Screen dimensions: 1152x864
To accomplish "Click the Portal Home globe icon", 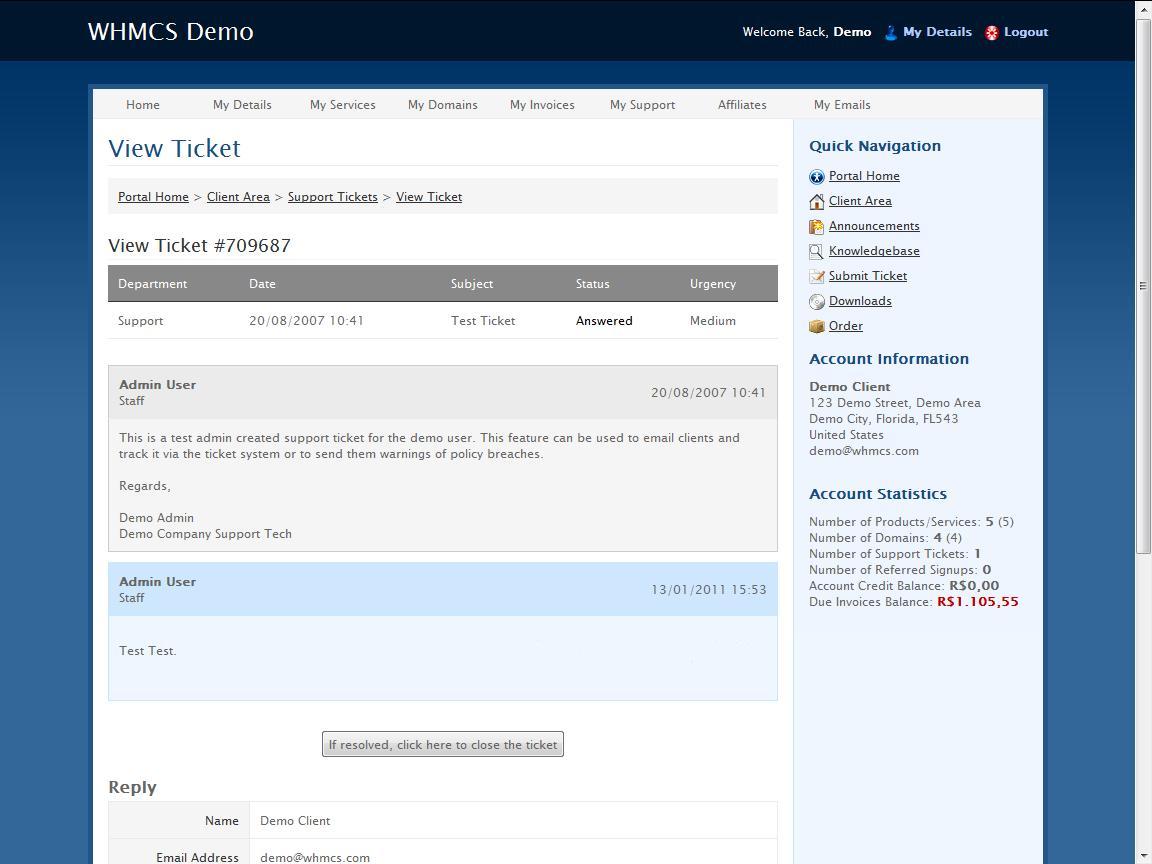I will [816, 177].
